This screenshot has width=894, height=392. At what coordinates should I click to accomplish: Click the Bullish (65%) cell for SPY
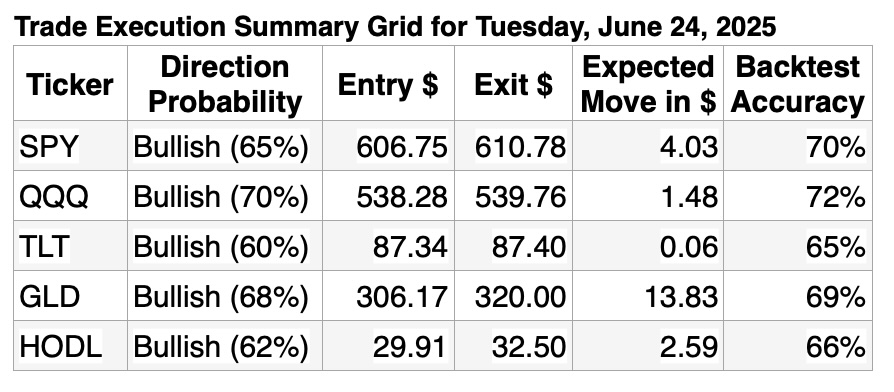(x=225, y=146)
